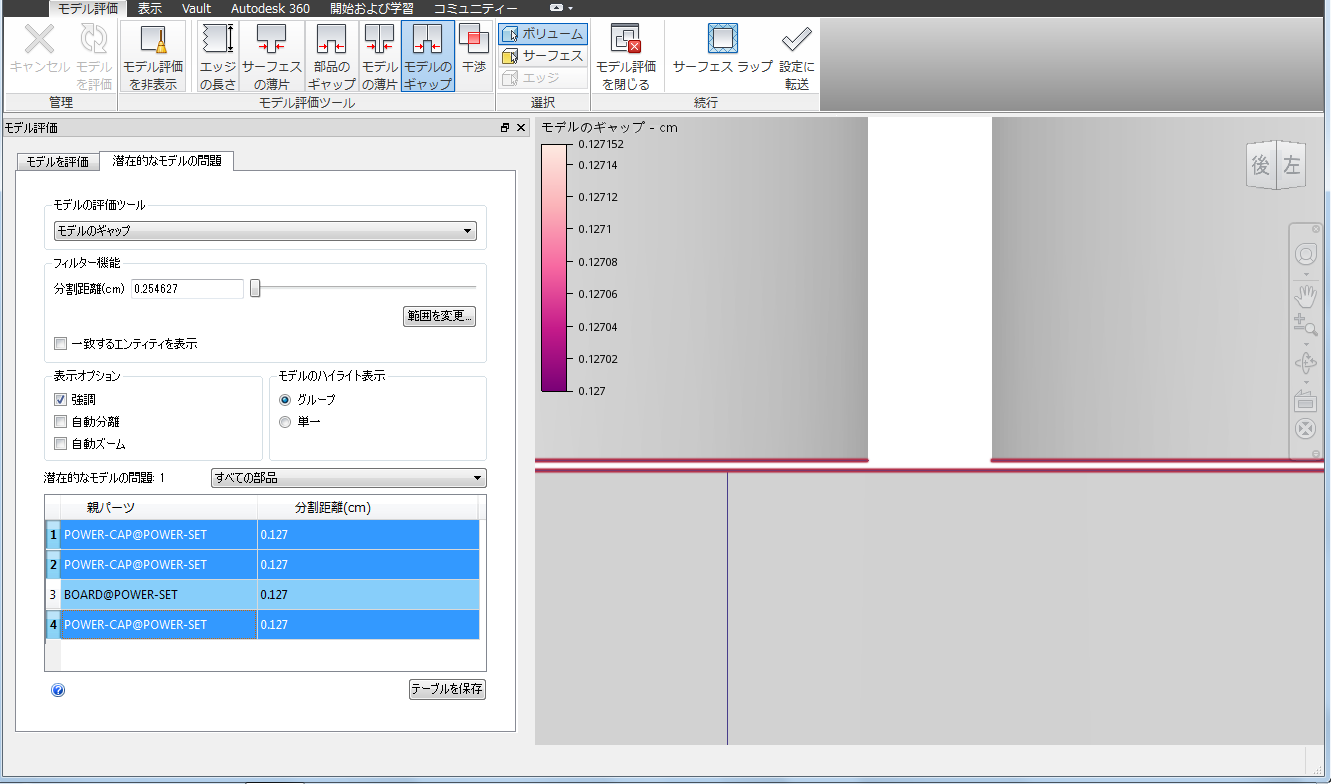Click the モデルを評価 refresh icon in ribbon
Screen dimensions: 1331x784
pos(94,40)
